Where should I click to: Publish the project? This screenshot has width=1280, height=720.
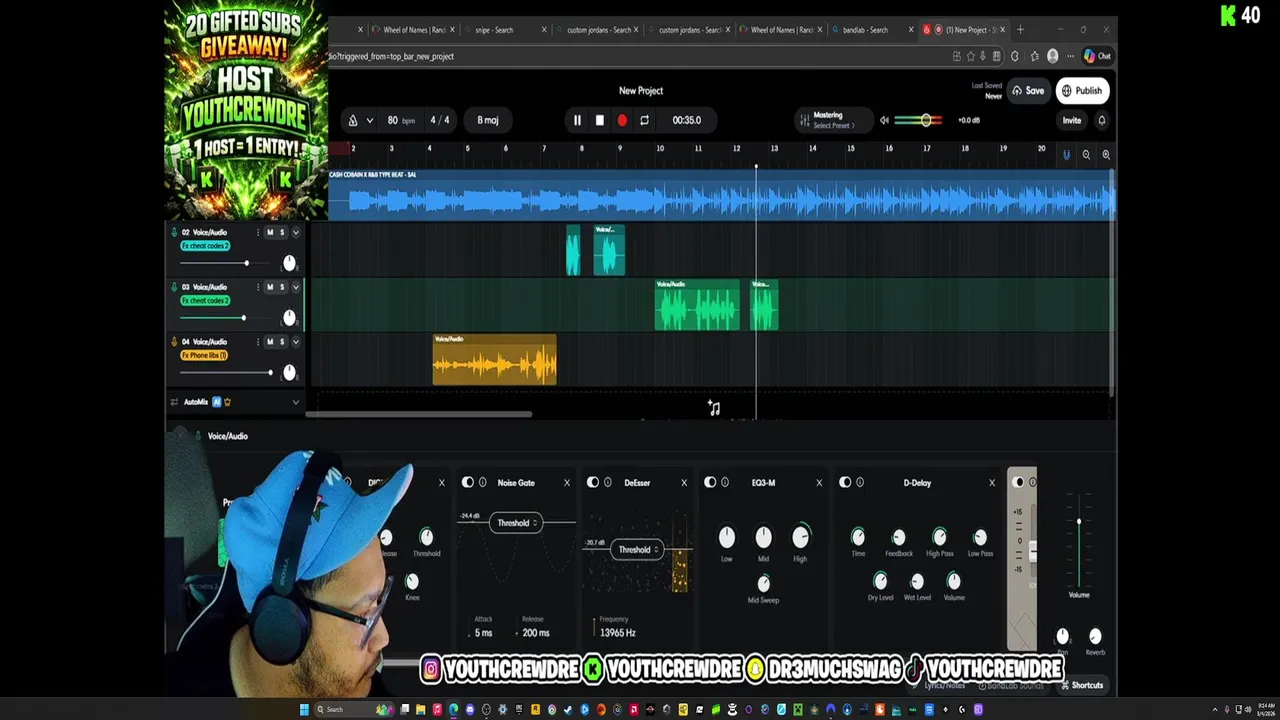[1081, 91]
